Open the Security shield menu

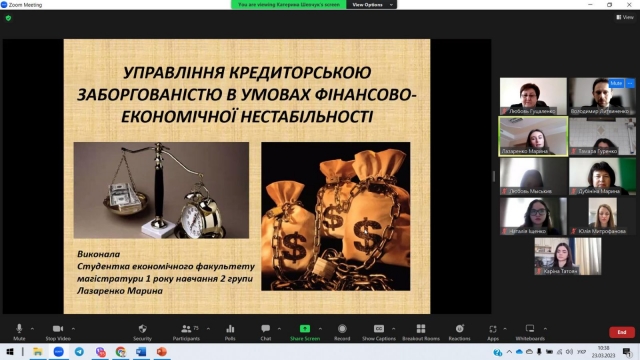[x=142, y=332]
